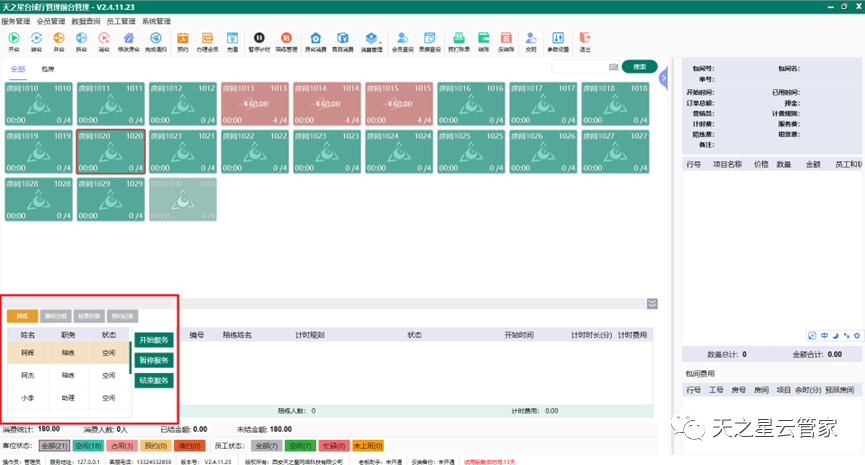The height and width of the screenshot is (465, 865).
Task: Expand the 消费管理 toolbar dropdown
Action: (x=371, y=41)
